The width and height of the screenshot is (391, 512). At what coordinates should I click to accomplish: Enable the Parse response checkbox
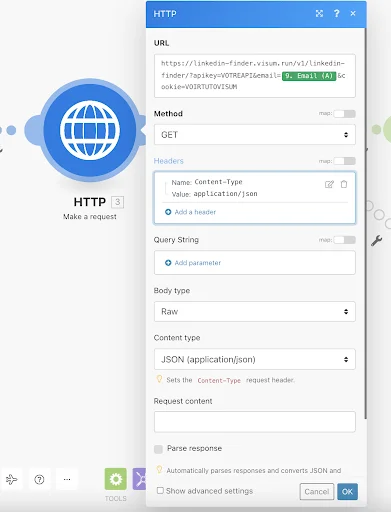click(158, 449)
